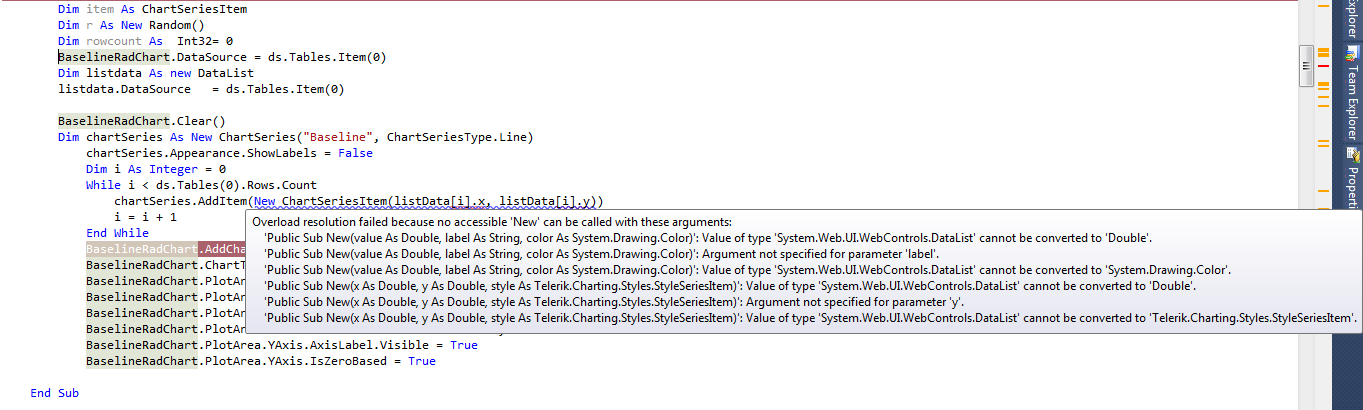Jump to the red error marker in scrollbar margin
This screenshot has height=410, width=1363.
click(1322, 66)
